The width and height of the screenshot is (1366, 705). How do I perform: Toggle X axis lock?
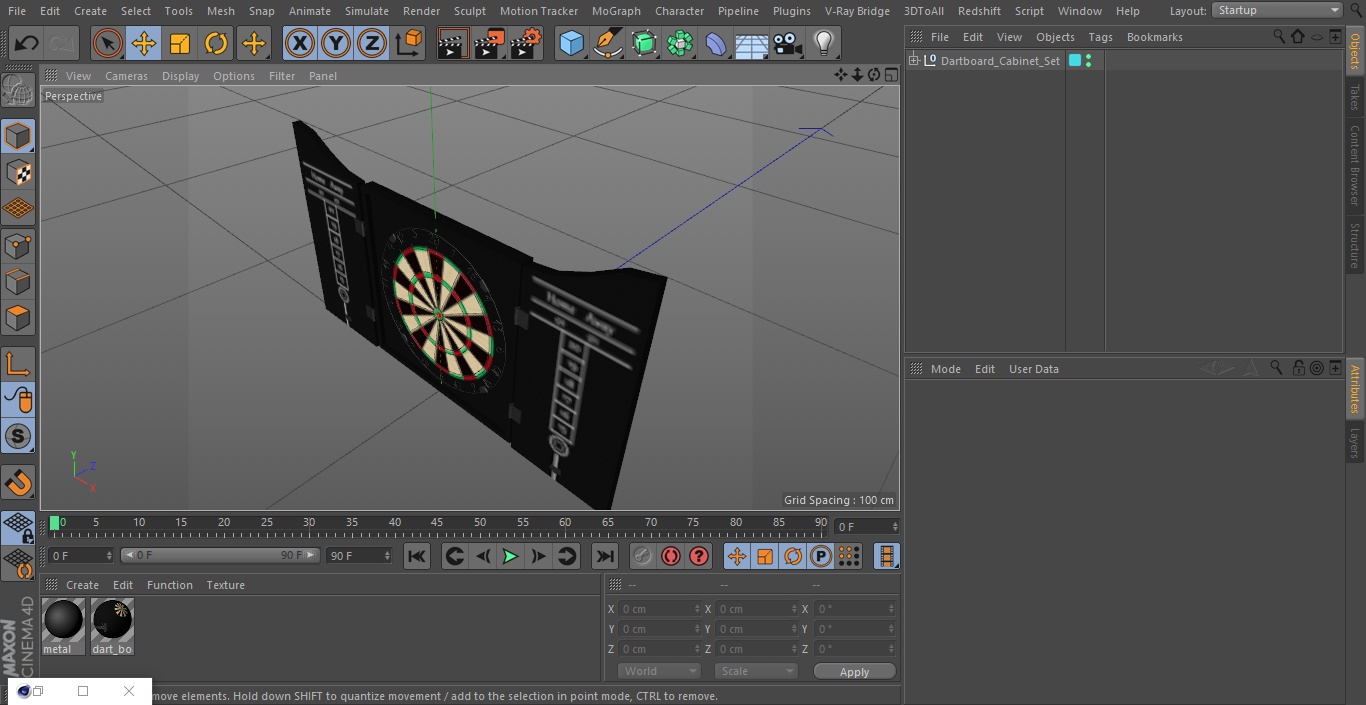pos(299,43)
